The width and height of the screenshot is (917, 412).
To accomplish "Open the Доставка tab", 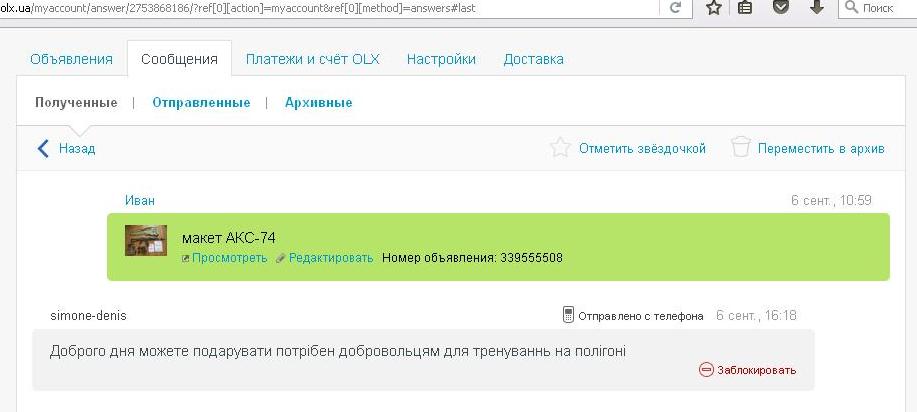I will click(x=533, y=59).
